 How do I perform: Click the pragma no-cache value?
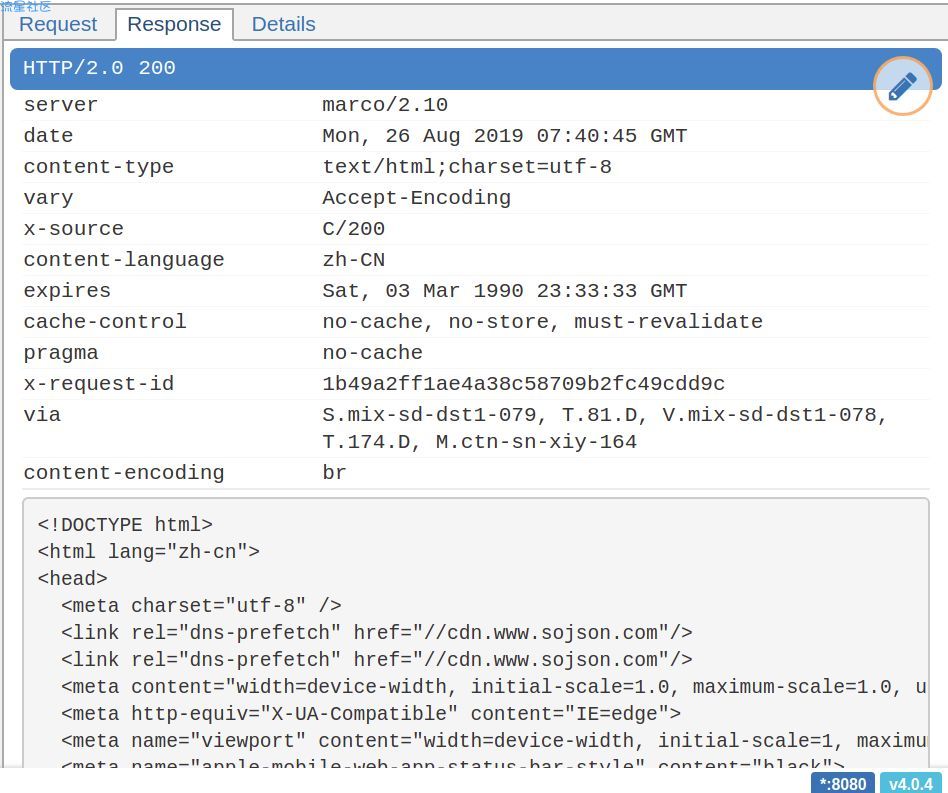(x=372, y=352)
